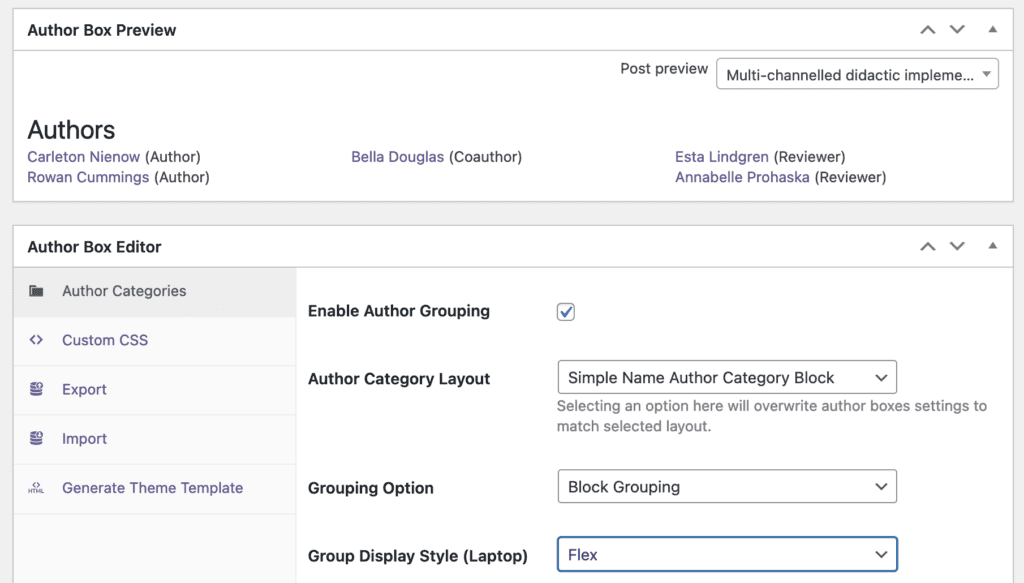Click the Export database icon
This screenshot has height=583, width=1024.
click(x=36, y=389)
